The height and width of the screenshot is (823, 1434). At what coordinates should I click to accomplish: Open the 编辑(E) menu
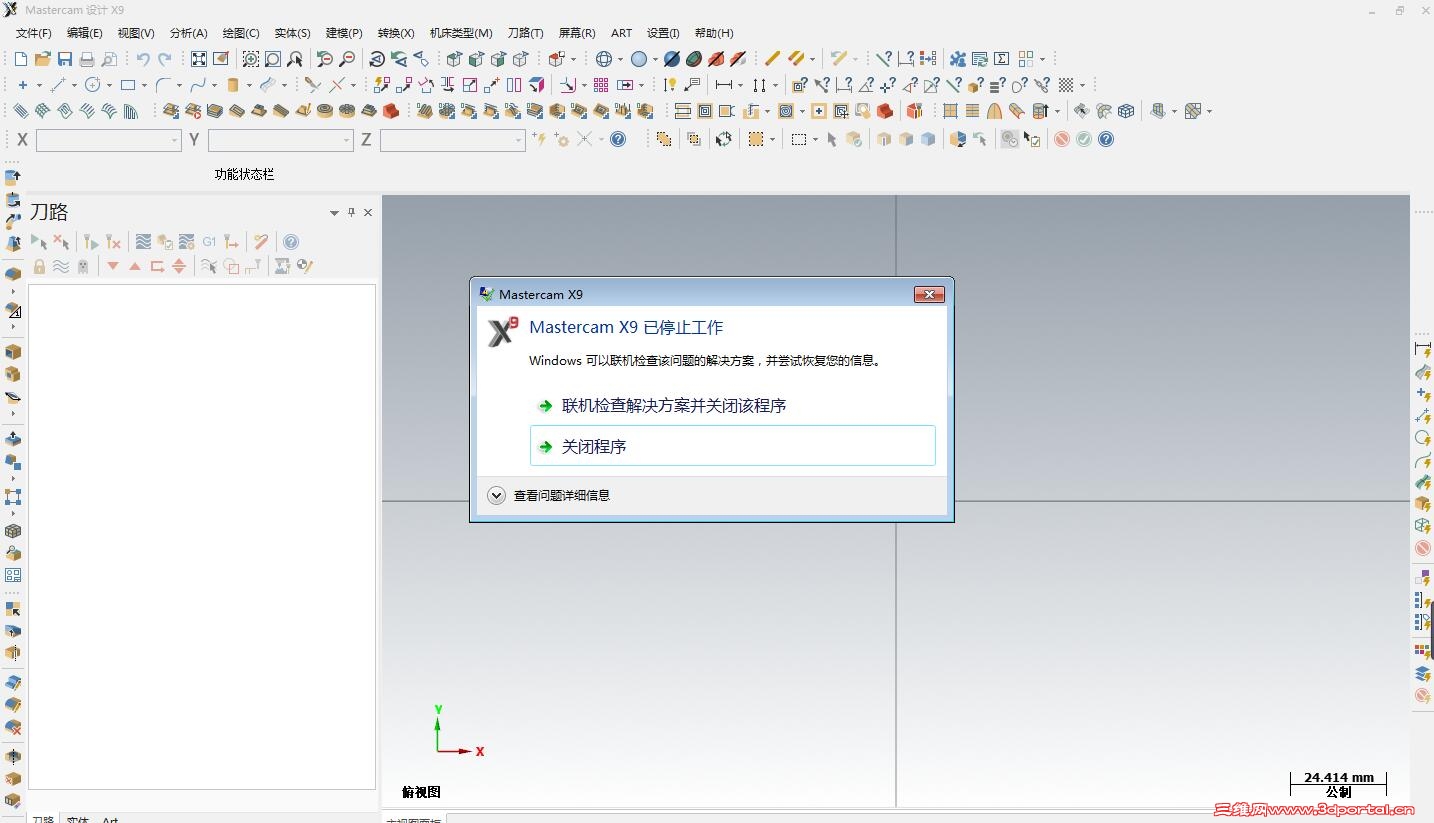point(85,33)
